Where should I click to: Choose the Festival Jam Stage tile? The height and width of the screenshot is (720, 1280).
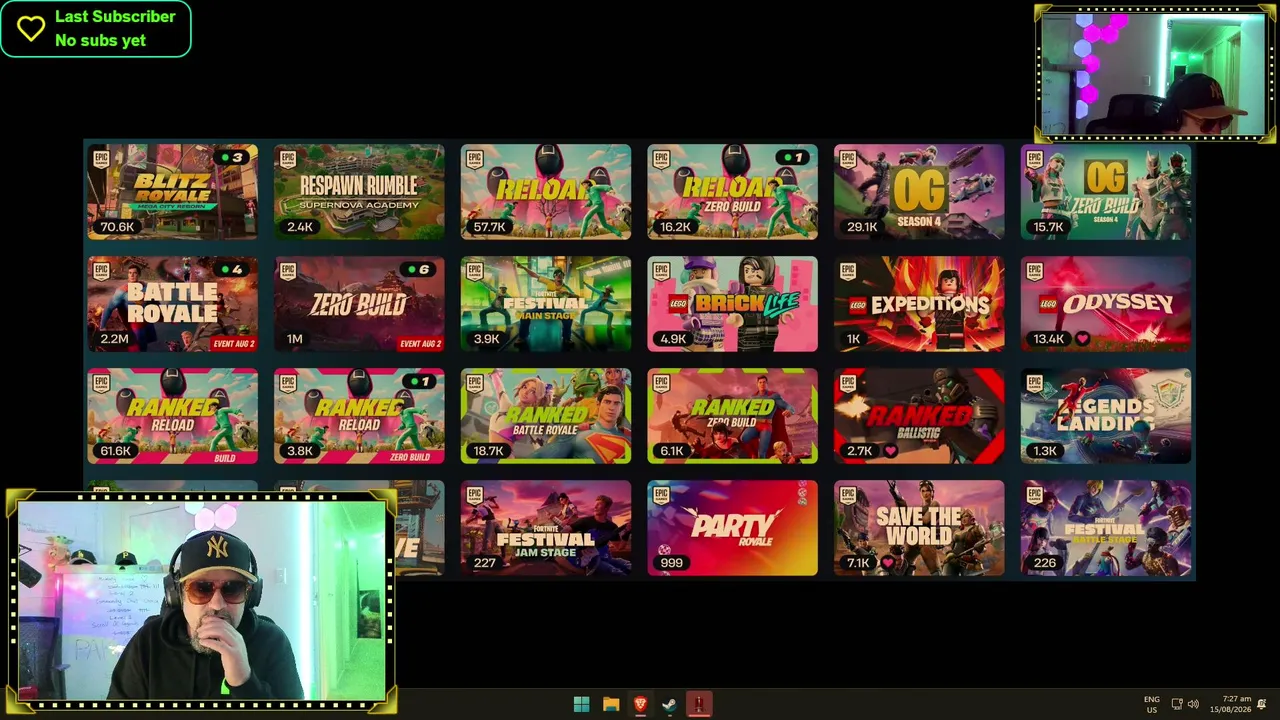546,528
